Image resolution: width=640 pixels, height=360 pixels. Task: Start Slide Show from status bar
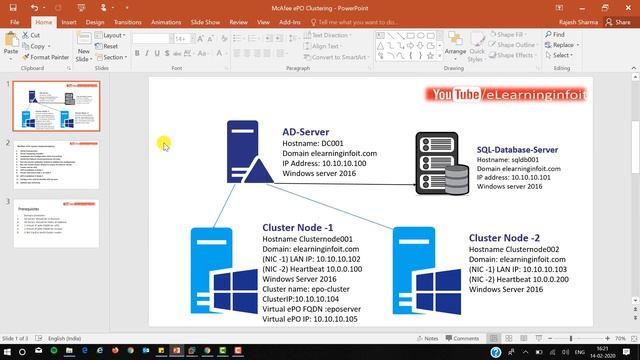pyautogui.click(x=539, y=338)
